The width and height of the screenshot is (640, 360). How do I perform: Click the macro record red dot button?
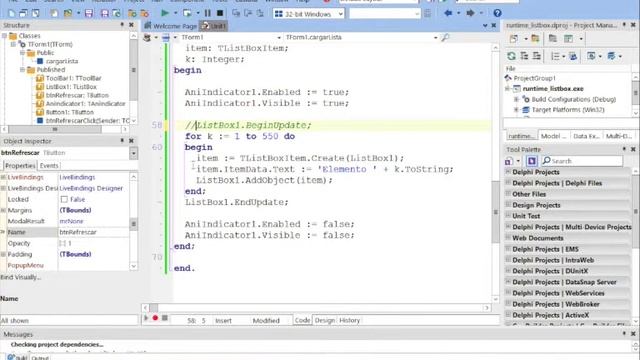point(155,318)
